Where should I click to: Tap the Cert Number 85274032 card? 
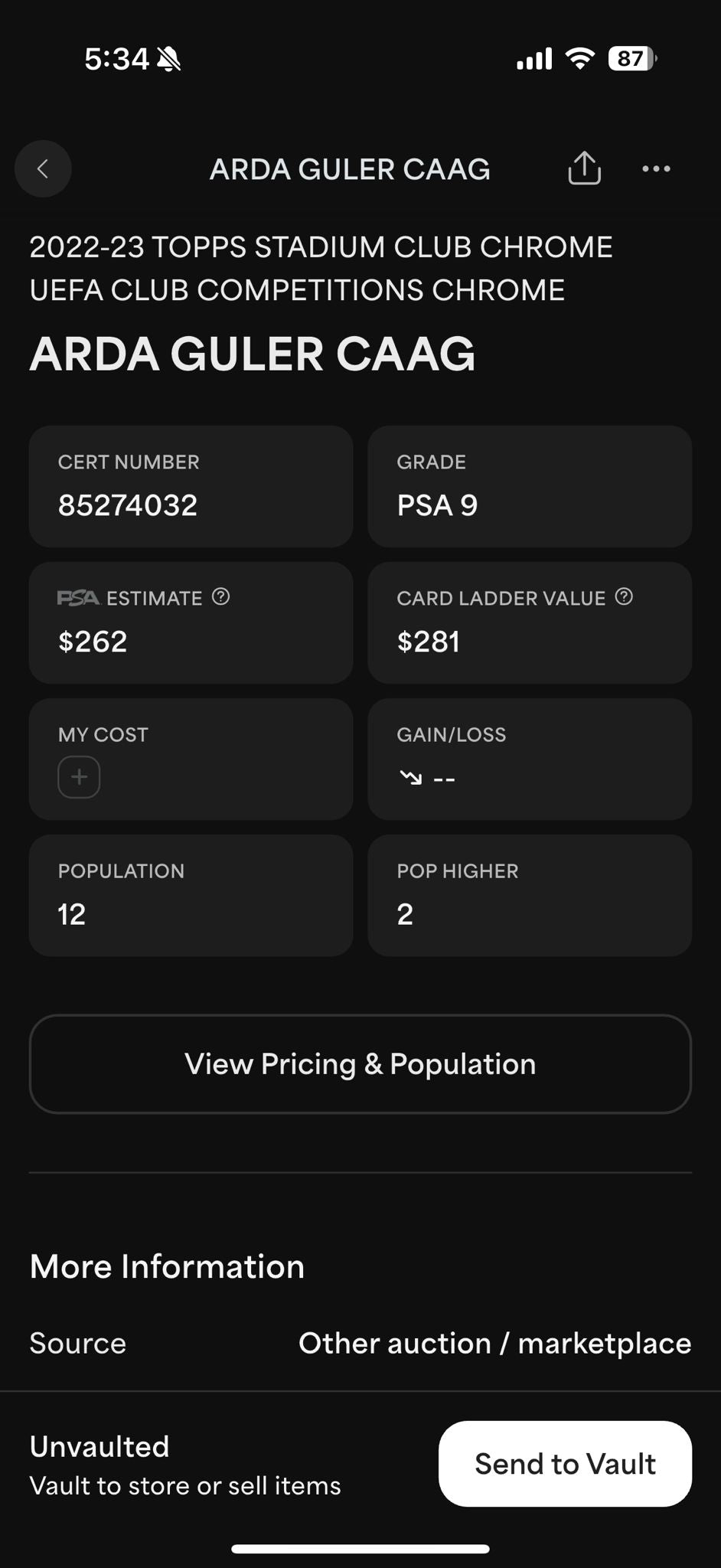(x=191, y=486)
